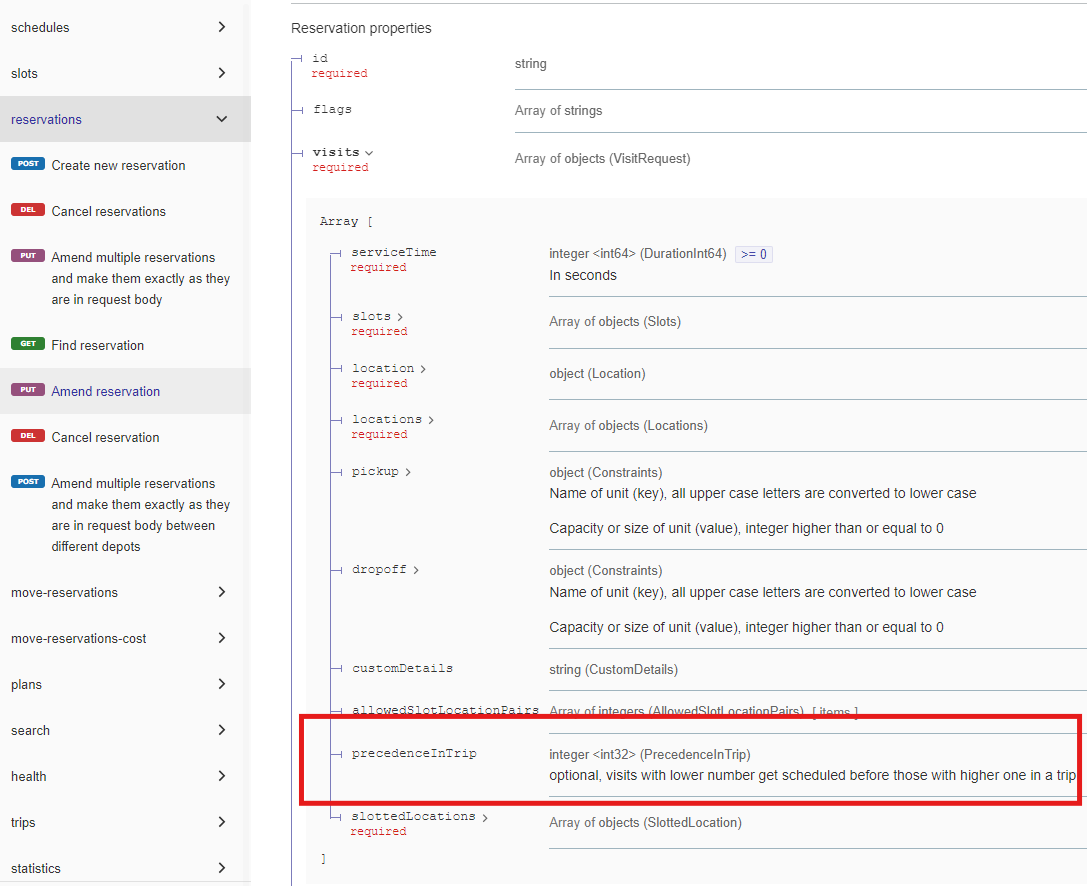1087x886 pixels.
Task: Click the DEL badge beside Cancel reservations
Action: (x=28, y=210)
